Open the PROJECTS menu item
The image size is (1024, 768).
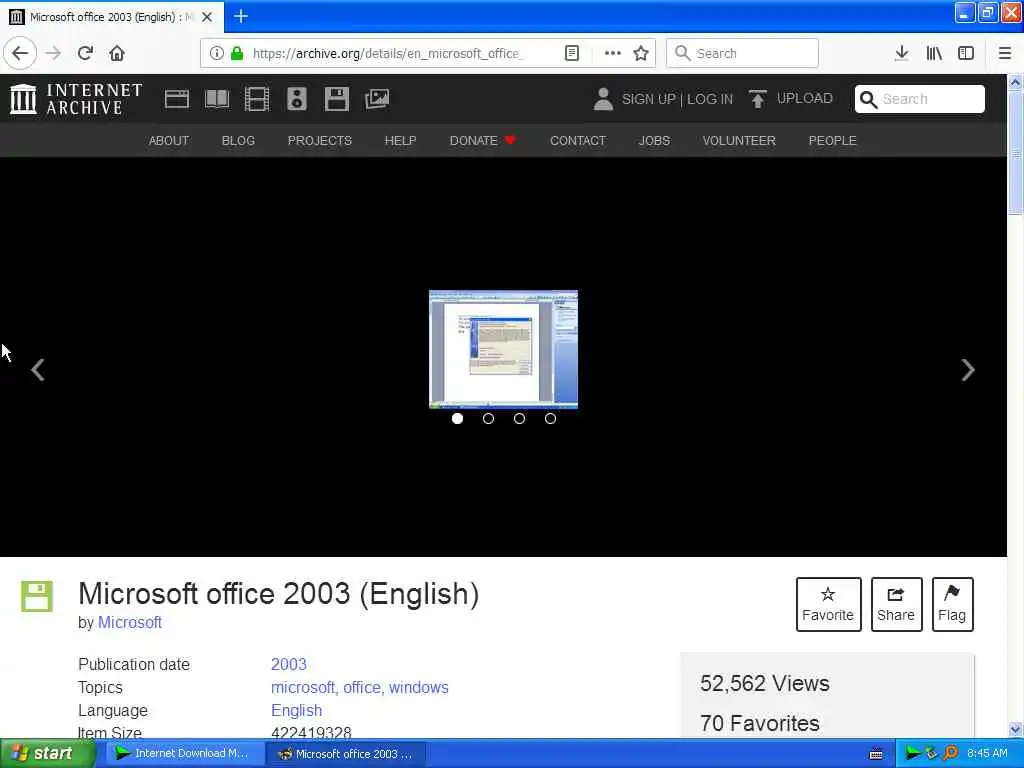(319, 140)
